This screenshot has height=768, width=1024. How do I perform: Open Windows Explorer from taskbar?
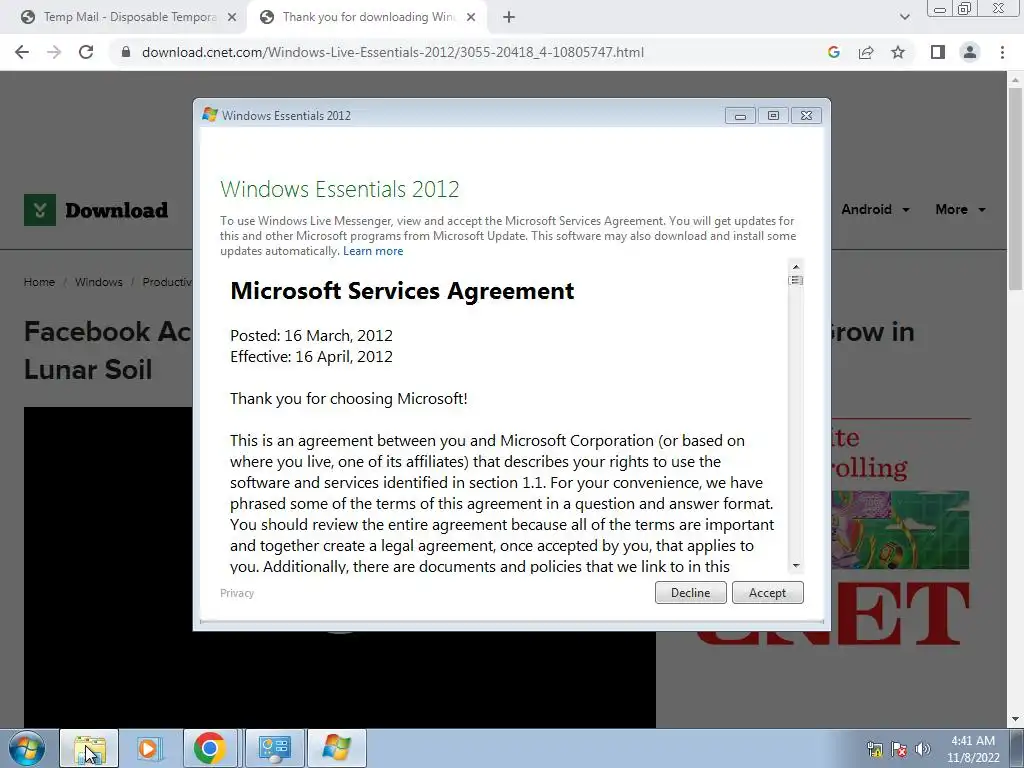(x=89, y=748)
